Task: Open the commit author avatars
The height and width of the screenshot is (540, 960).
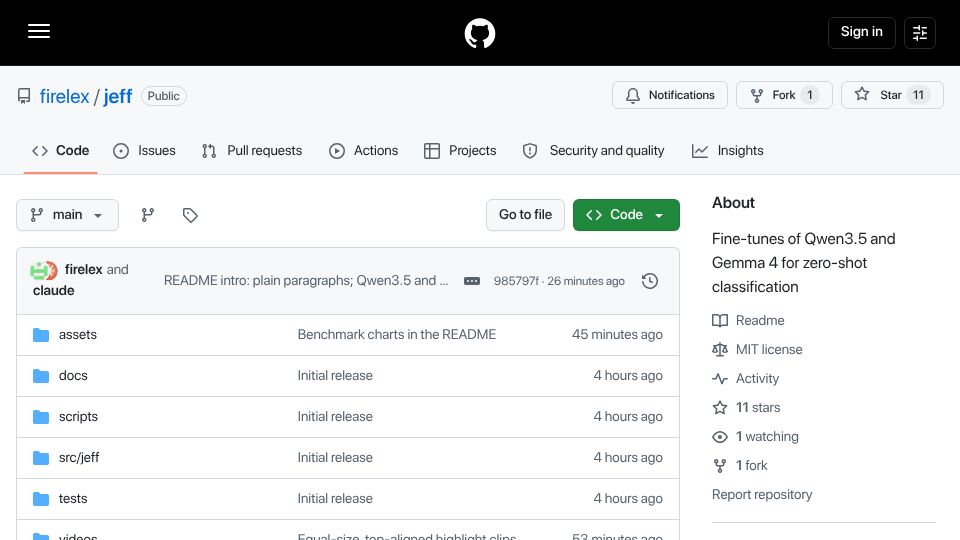Action: coord(43,270)
